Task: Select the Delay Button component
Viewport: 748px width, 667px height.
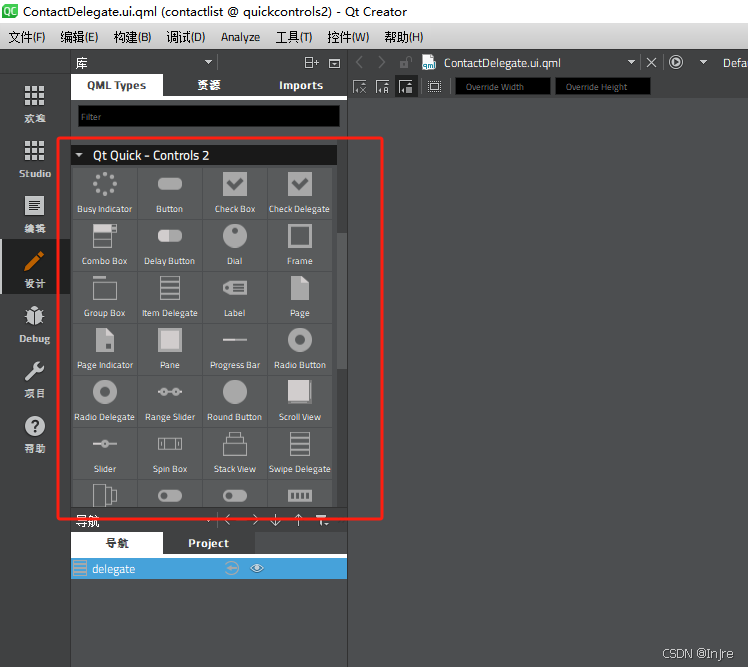Action: pos(170,245)
